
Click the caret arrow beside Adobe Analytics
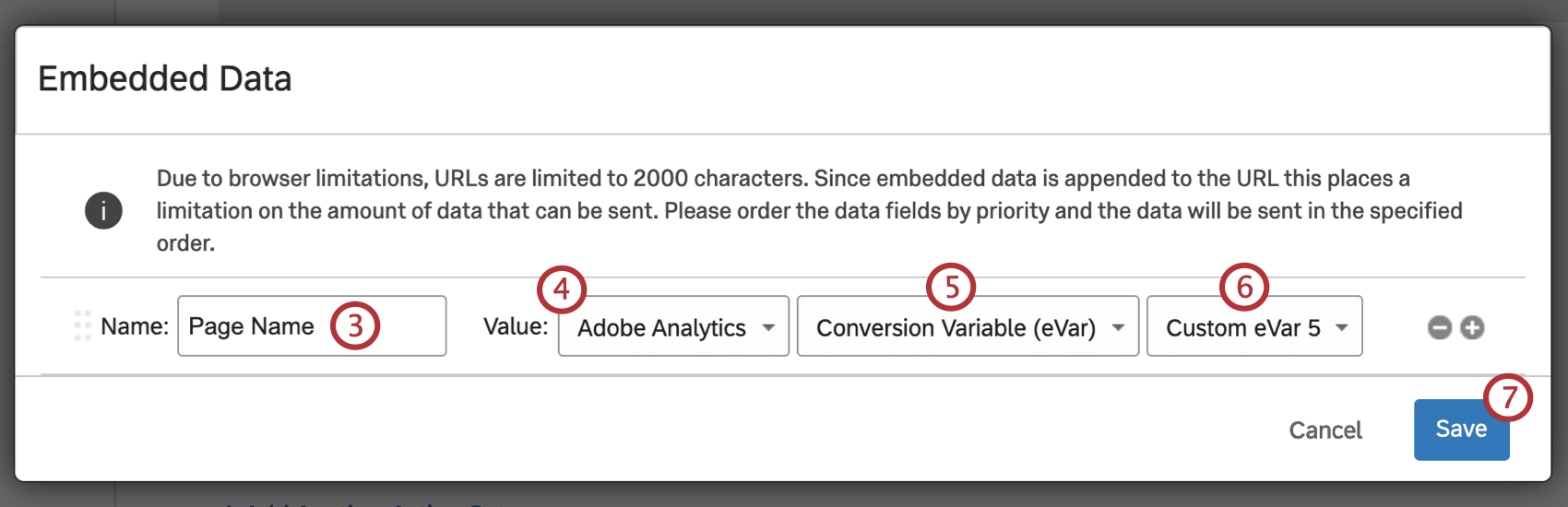click(x=768, y=327)
